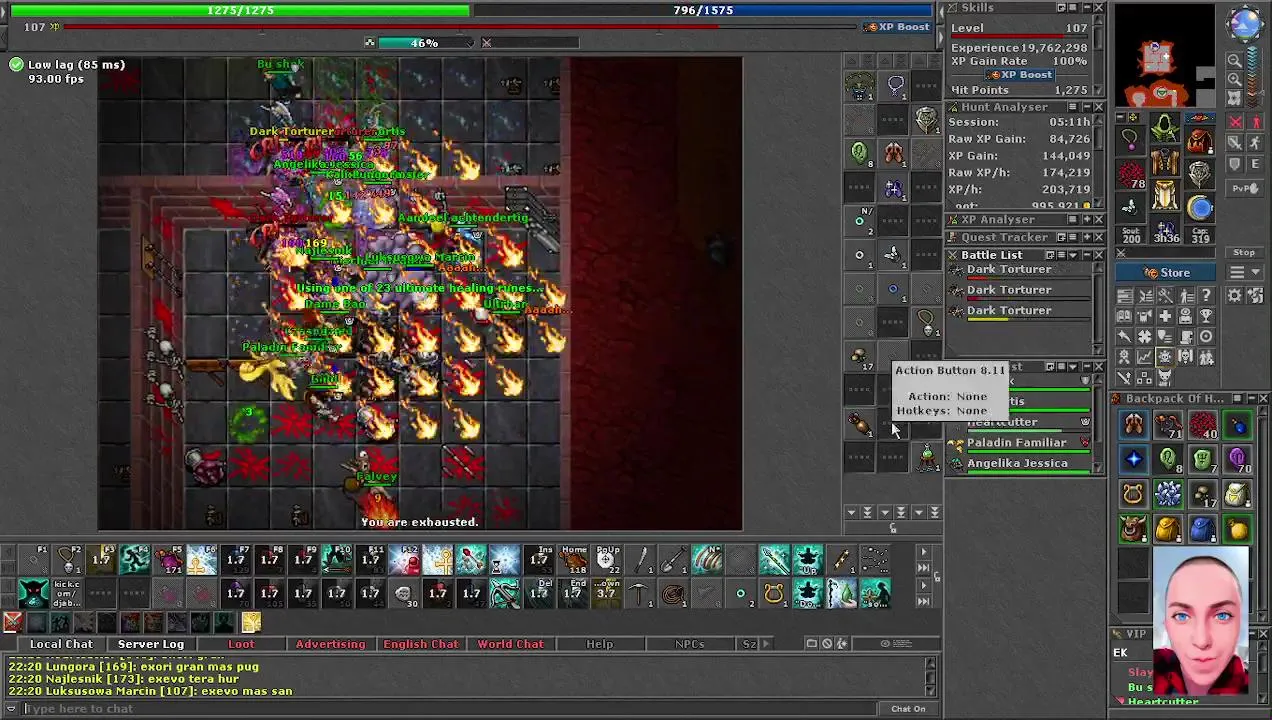Toggle PvP mode button
The width and height of the screenshot is (1272, 720).
click(1245, 188)
